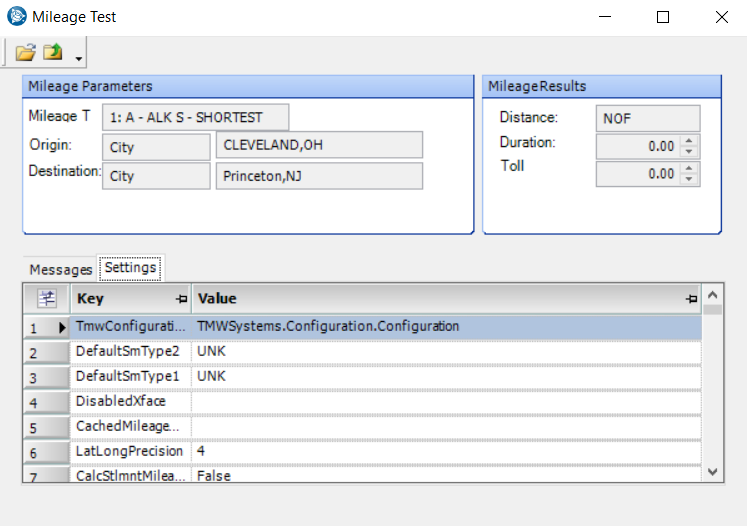Pin the Value column
Viewport: 747px width, 526px height.
point(690,299)
